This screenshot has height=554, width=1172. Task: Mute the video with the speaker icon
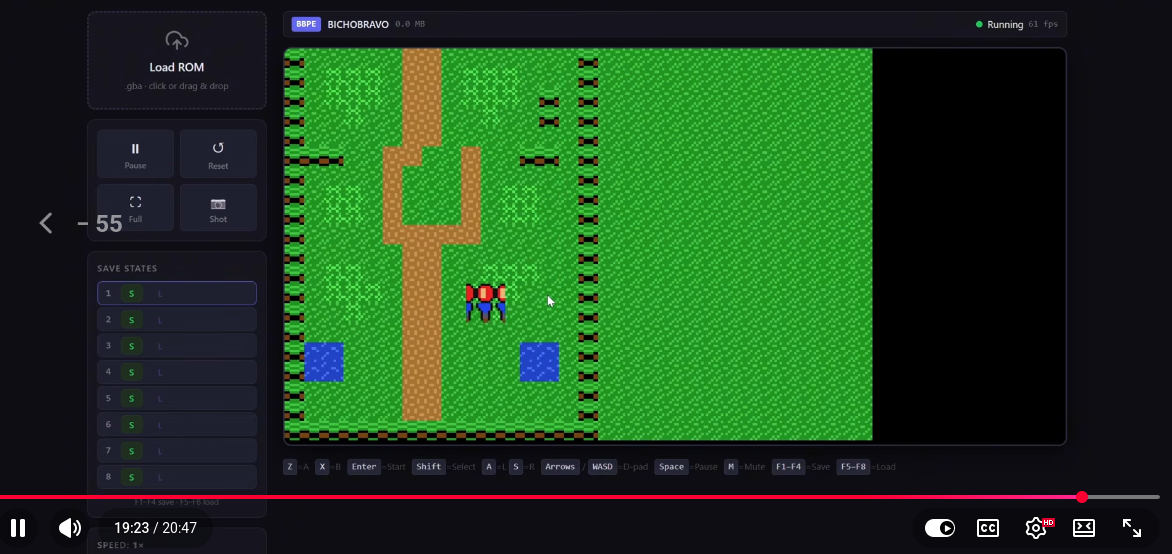[70, 528]
